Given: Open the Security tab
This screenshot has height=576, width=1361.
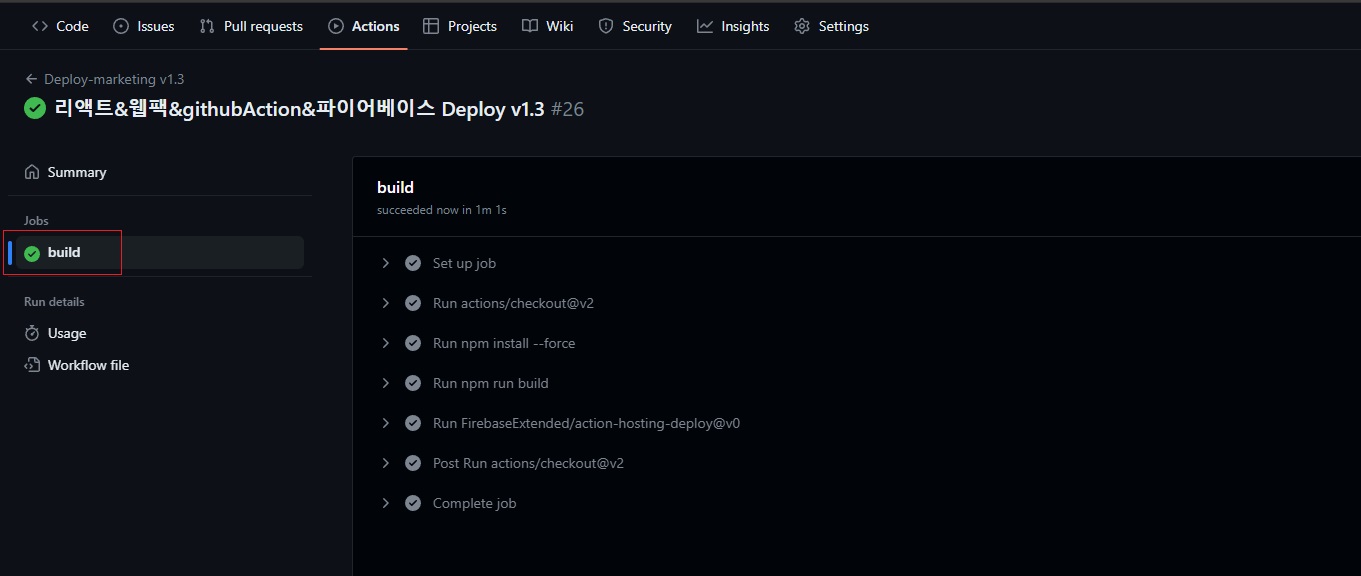Looking at the screenshot, I should [635, 26].
